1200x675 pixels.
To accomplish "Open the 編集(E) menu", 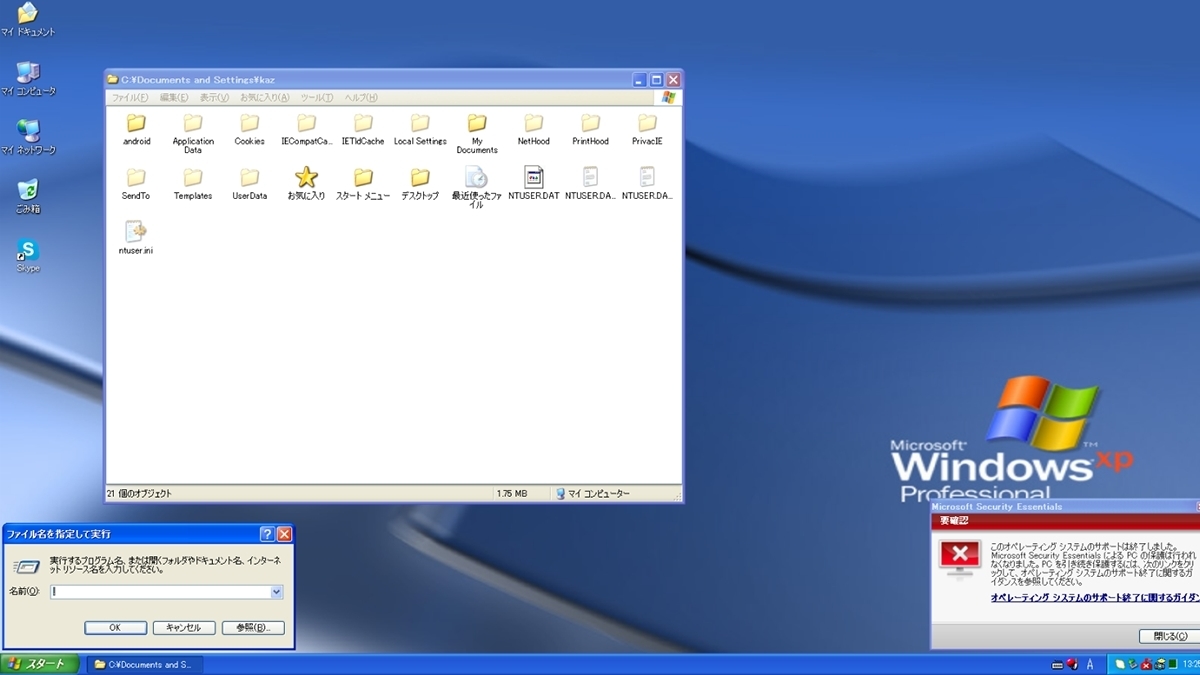I will (x=174, y=98).
